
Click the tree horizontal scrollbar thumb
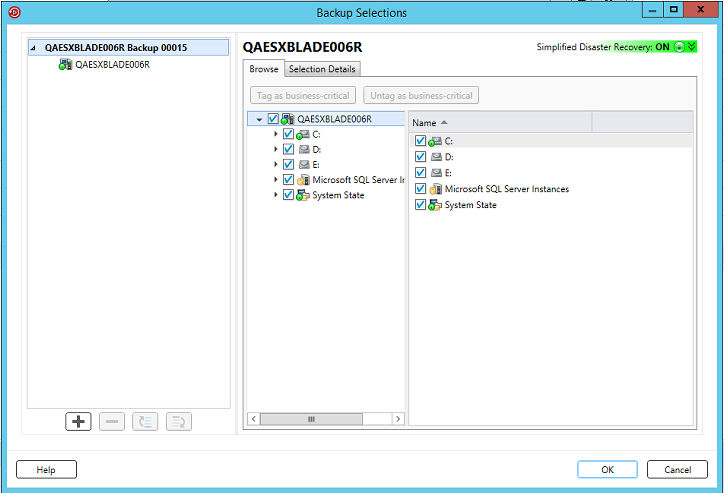point(311,419)
